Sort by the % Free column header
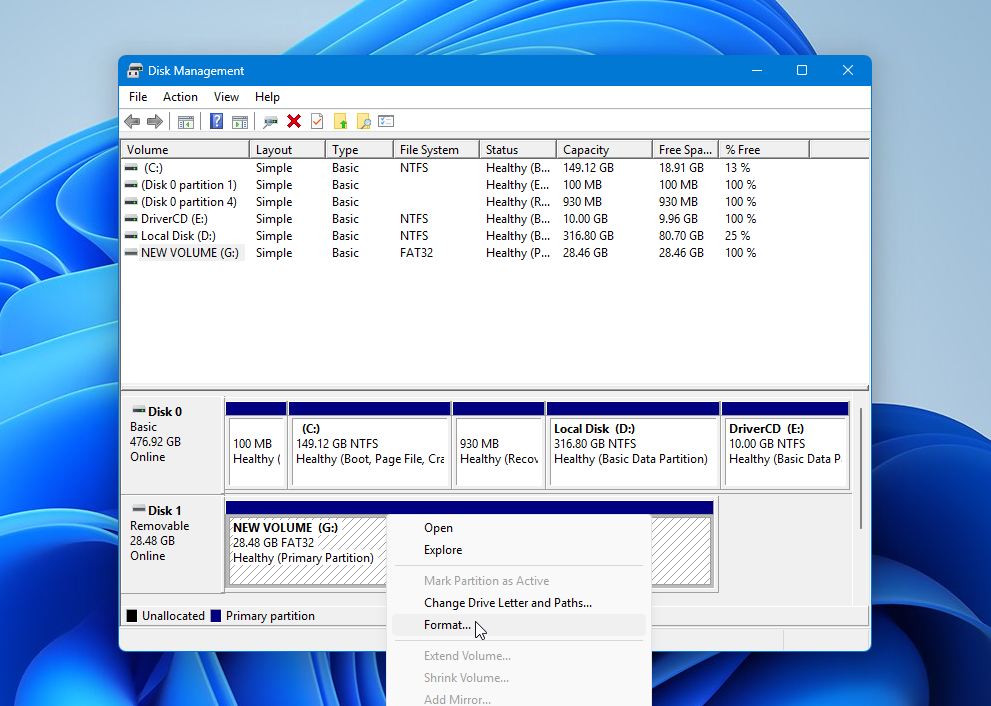The height and width of the screenshot is (706, 991). 764,150
